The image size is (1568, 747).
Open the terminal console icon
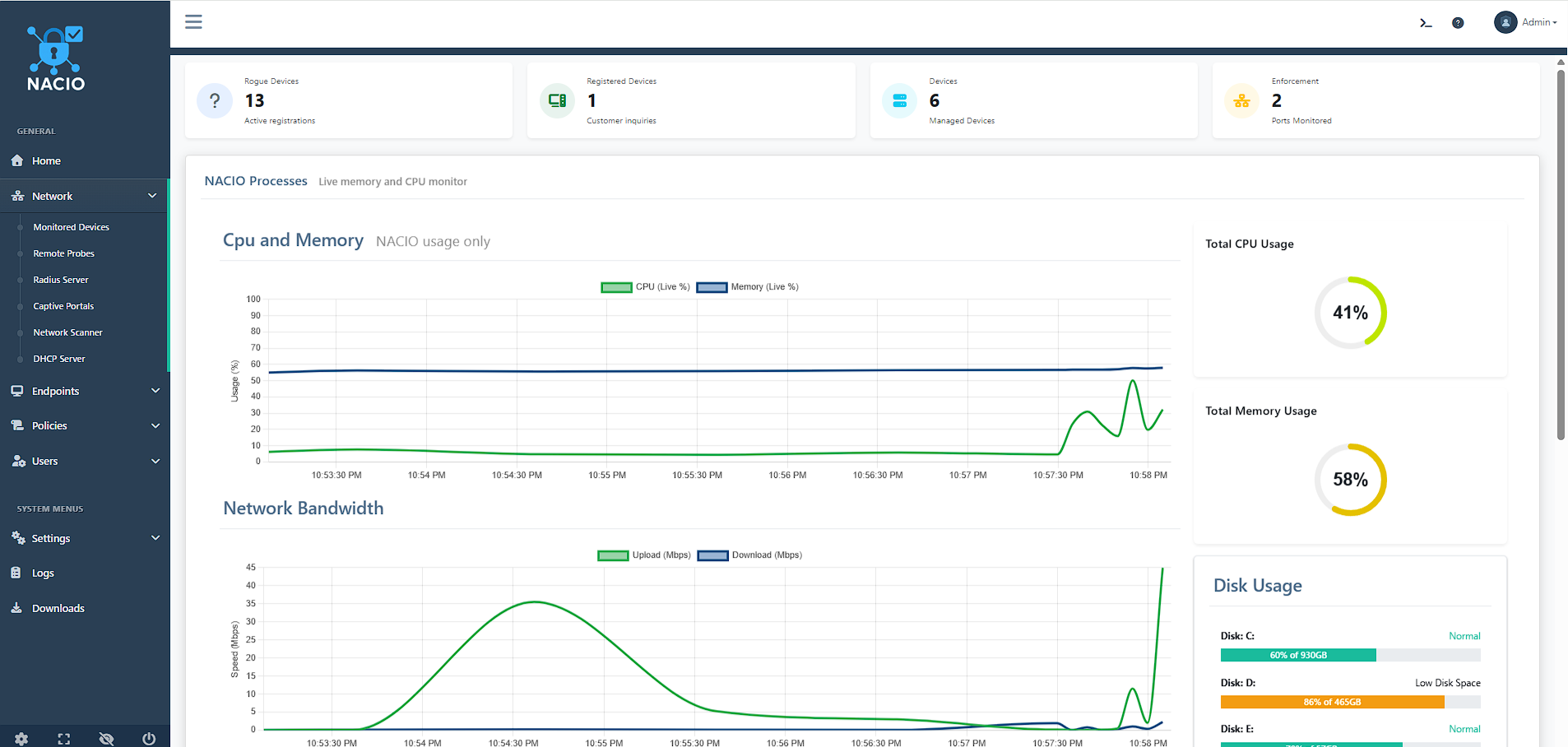(1426, 23)
